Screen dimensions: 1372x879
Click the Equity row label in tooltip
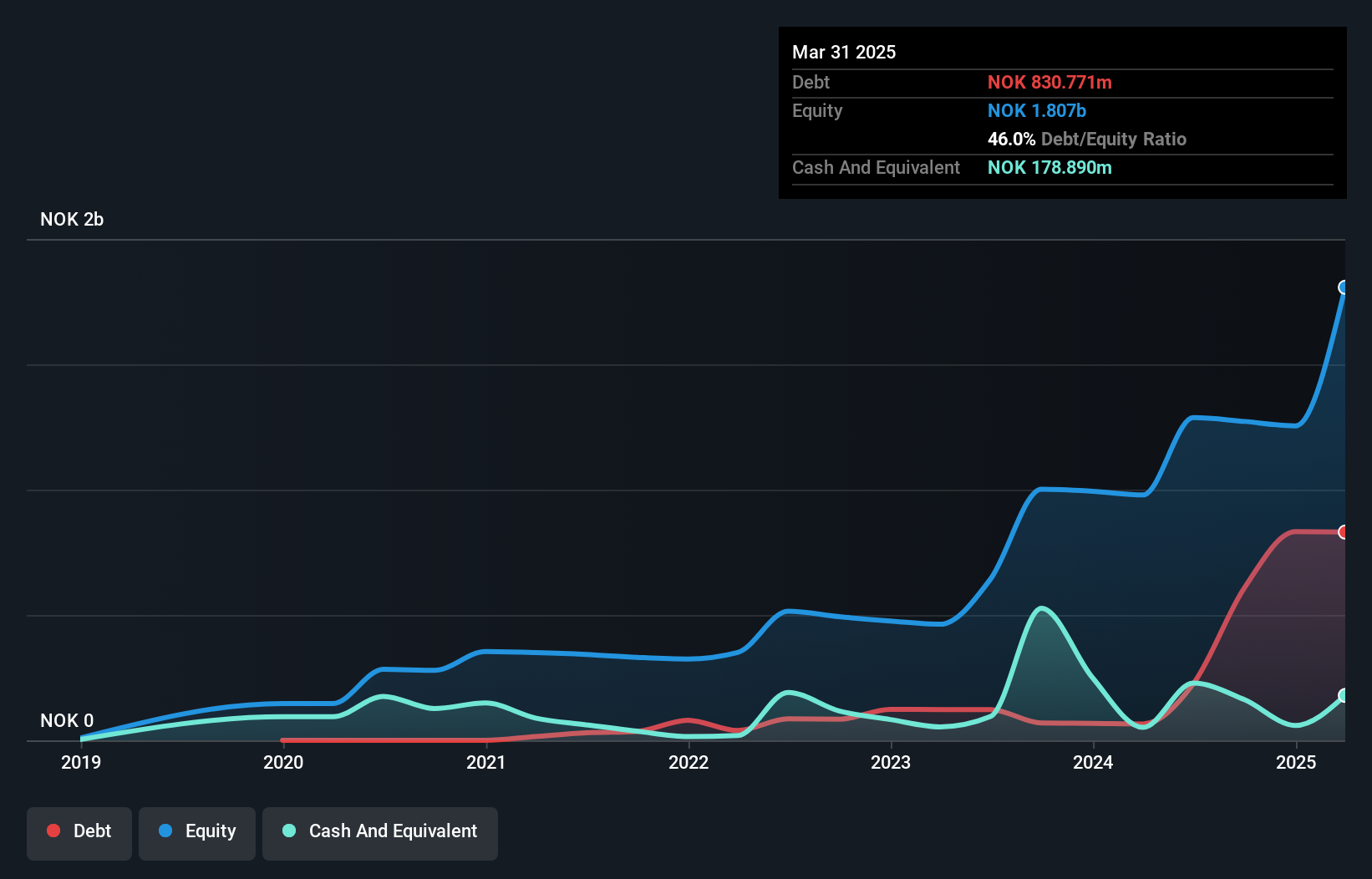click(817, 111)
